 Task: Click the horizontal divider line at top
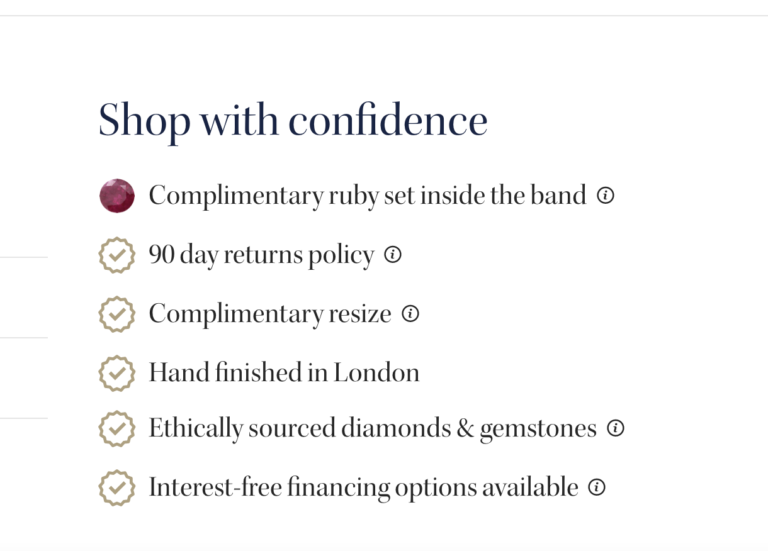click(384, 15)
